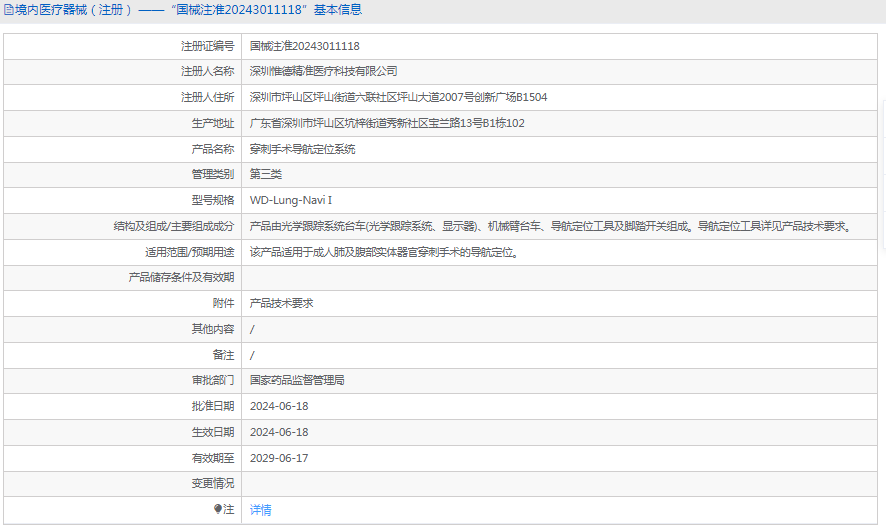Open the 详情 link in the 注 row
Screen dimensions: 886x530
point(260,510)
